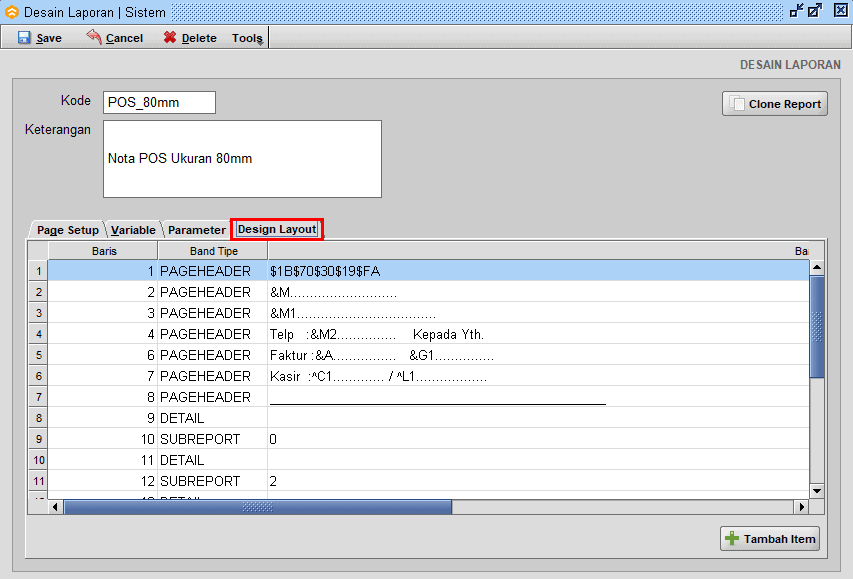Click the Delete toolbar button

190,38
